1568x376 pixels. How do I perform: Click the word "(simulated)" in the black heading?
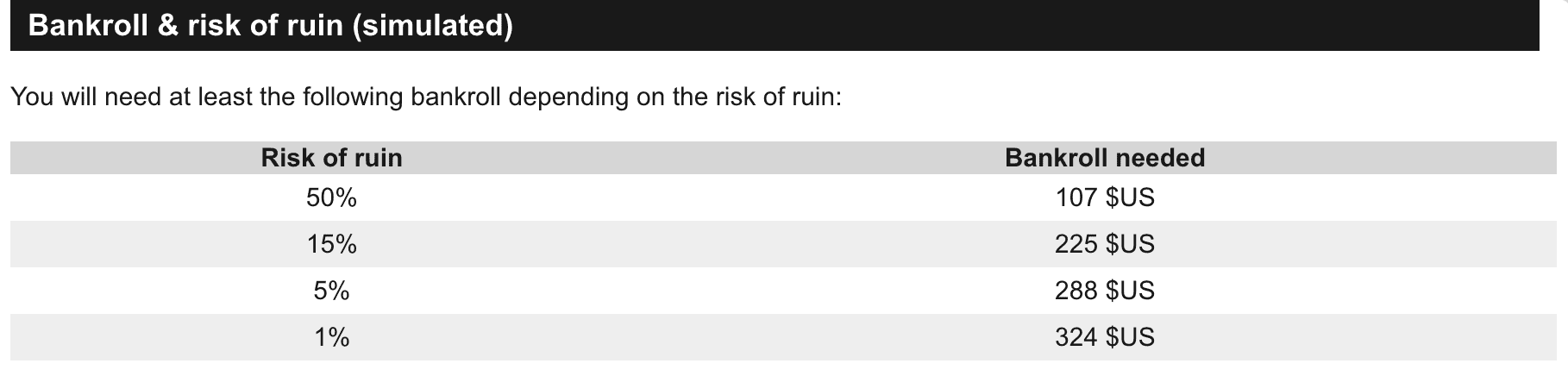tap(433, 26)
